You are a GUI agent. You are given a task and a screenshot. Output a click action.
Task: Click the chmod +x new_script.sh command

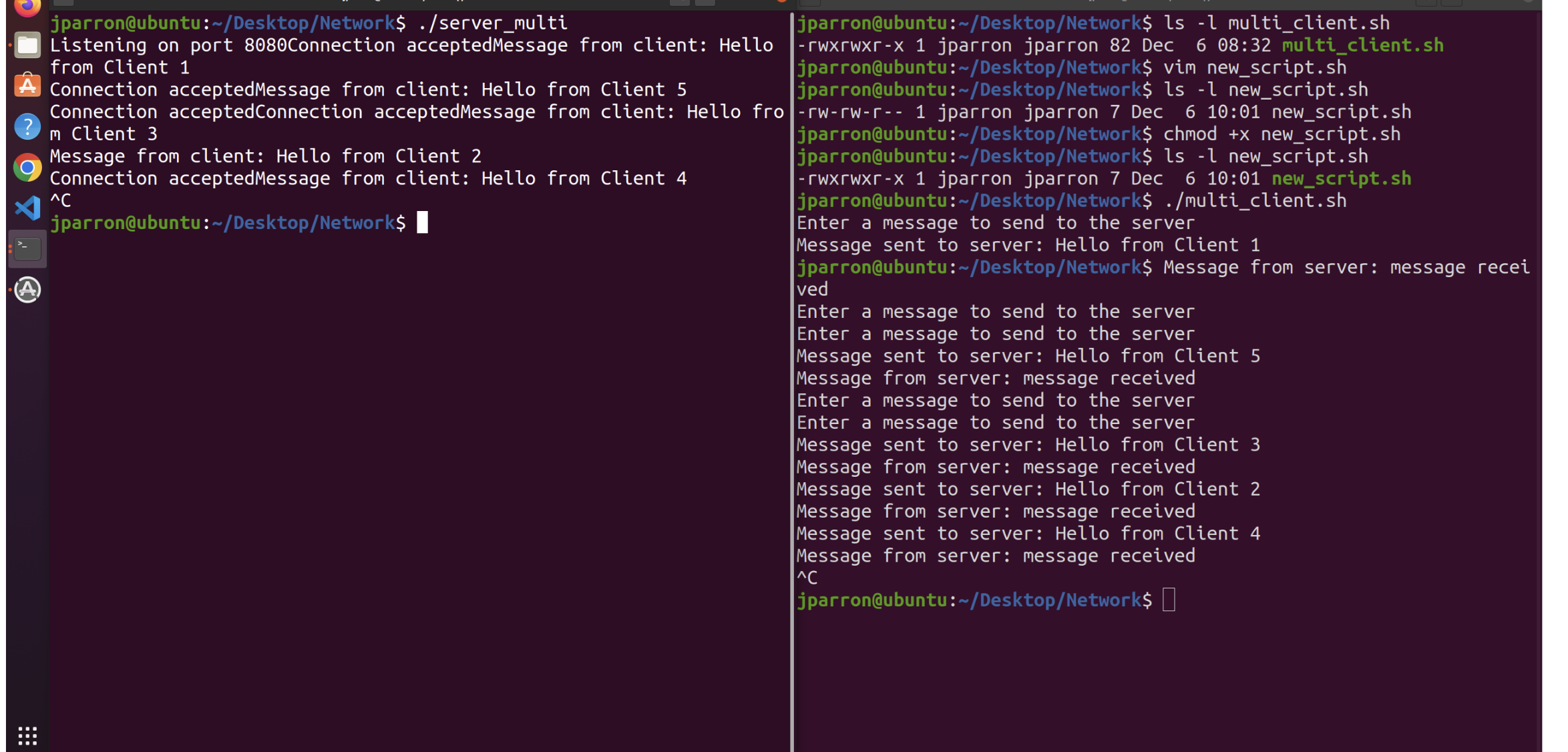(x=1281, y=134)
